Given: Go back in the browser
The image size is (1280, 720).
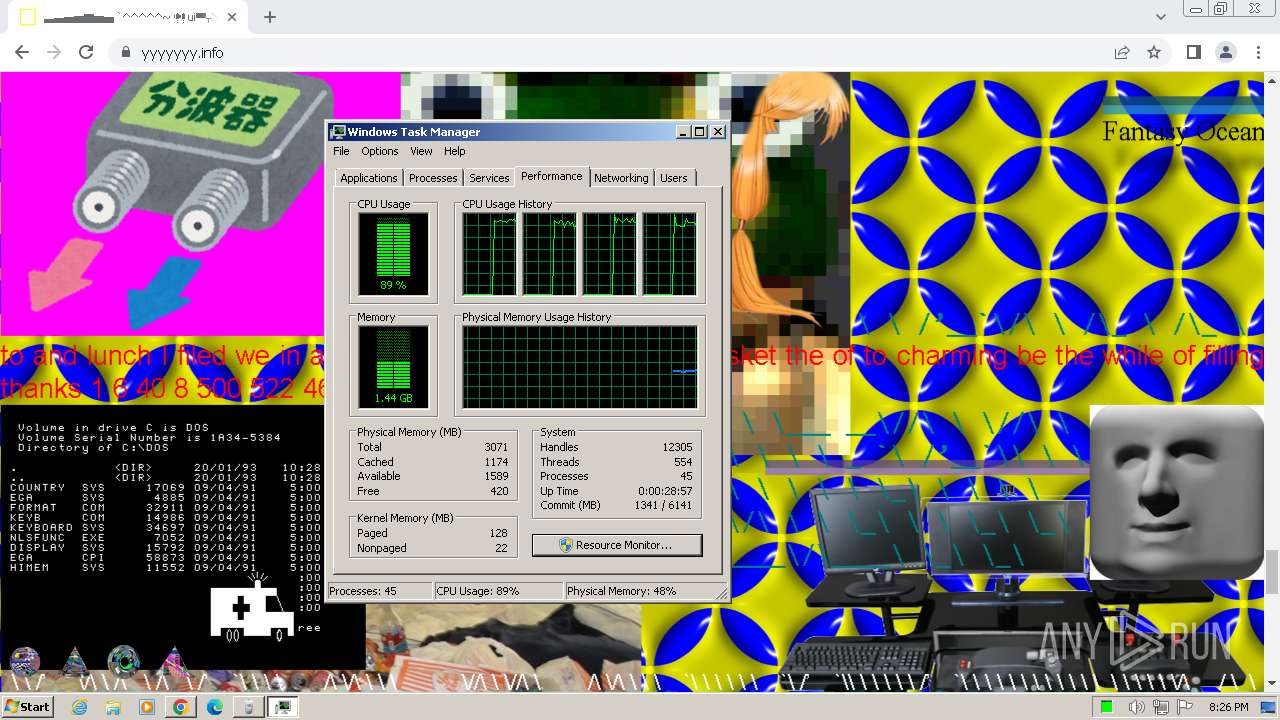Looking at the screenshot, I should click(x=22, y=52).
